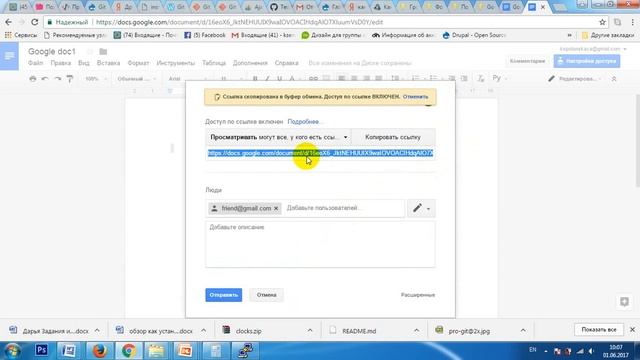Click the Подробнее link
Image resolution: width=640 pixels, height=360 pixels.
pos(304,122)
